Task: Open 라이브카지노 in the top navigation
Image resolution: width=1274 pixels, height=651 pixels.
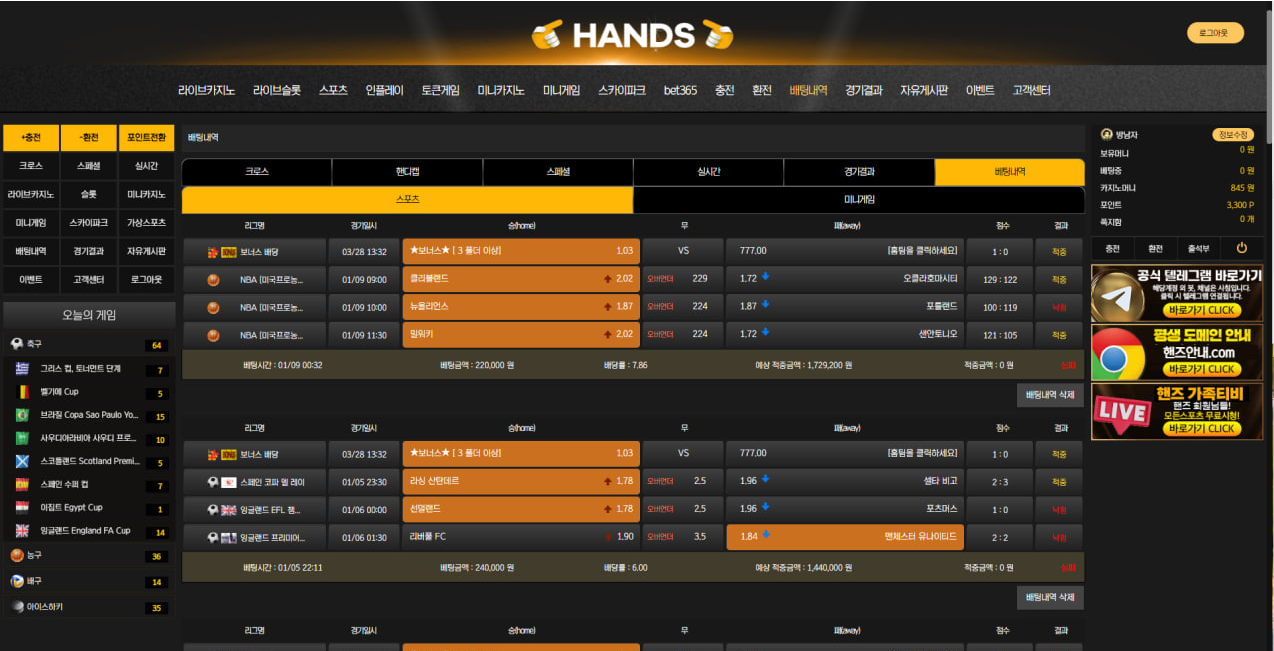Action: [207, 90]
